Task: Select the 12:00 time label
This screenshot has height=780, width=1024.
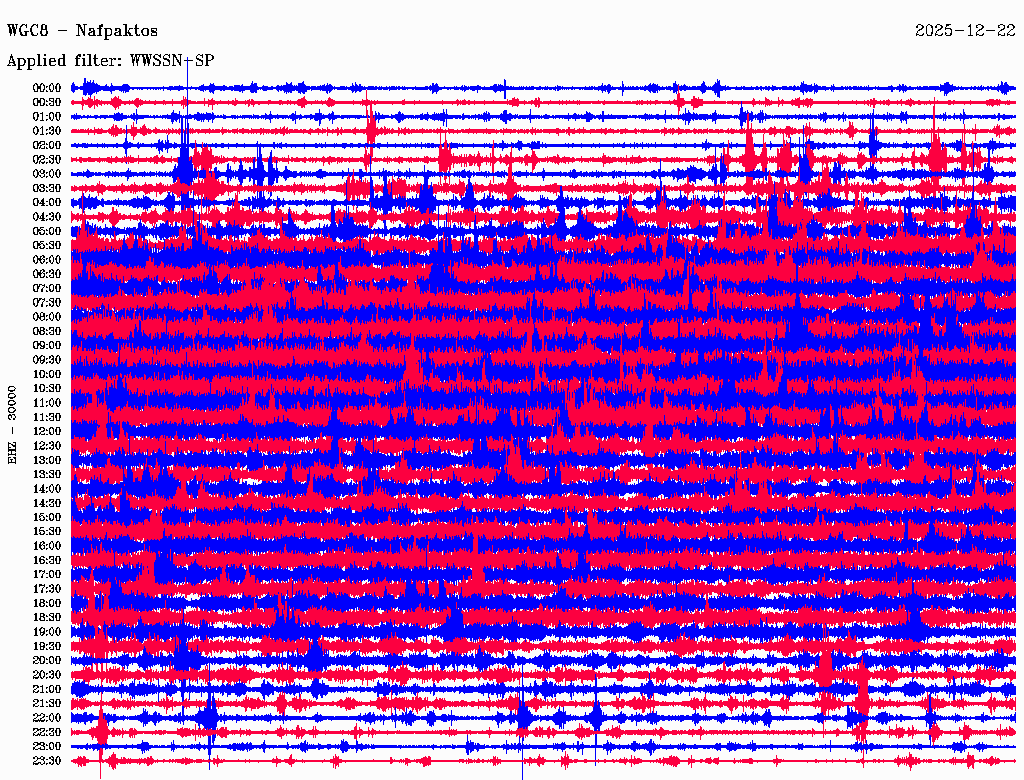Action: click(x=47, y=432)
